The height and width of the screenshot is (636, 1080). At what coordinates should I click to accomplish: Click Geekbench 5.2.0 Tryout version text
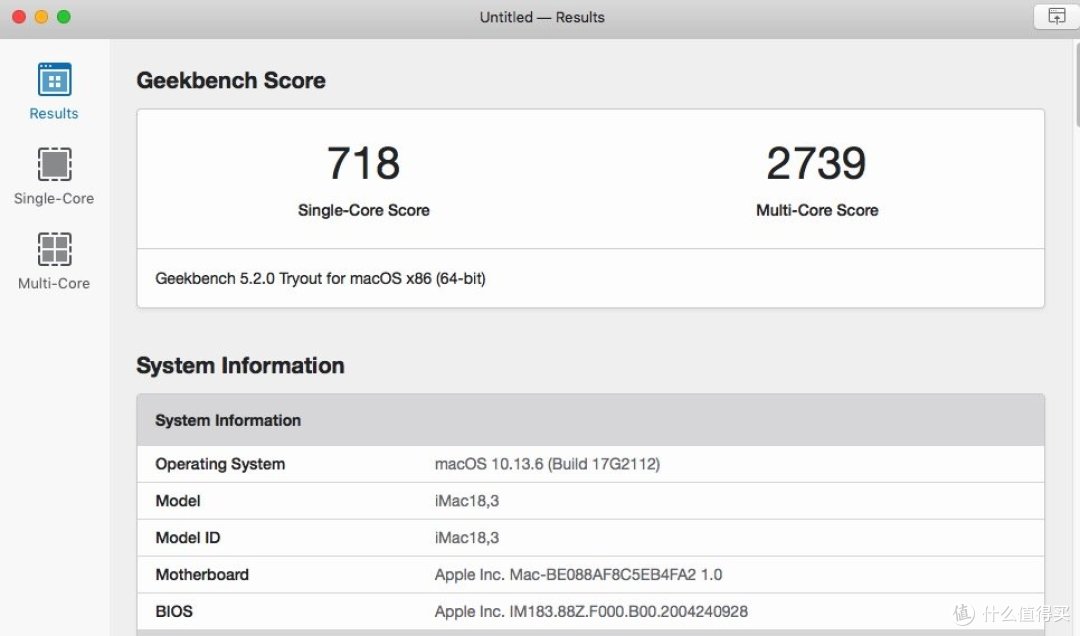click(320, 278)
